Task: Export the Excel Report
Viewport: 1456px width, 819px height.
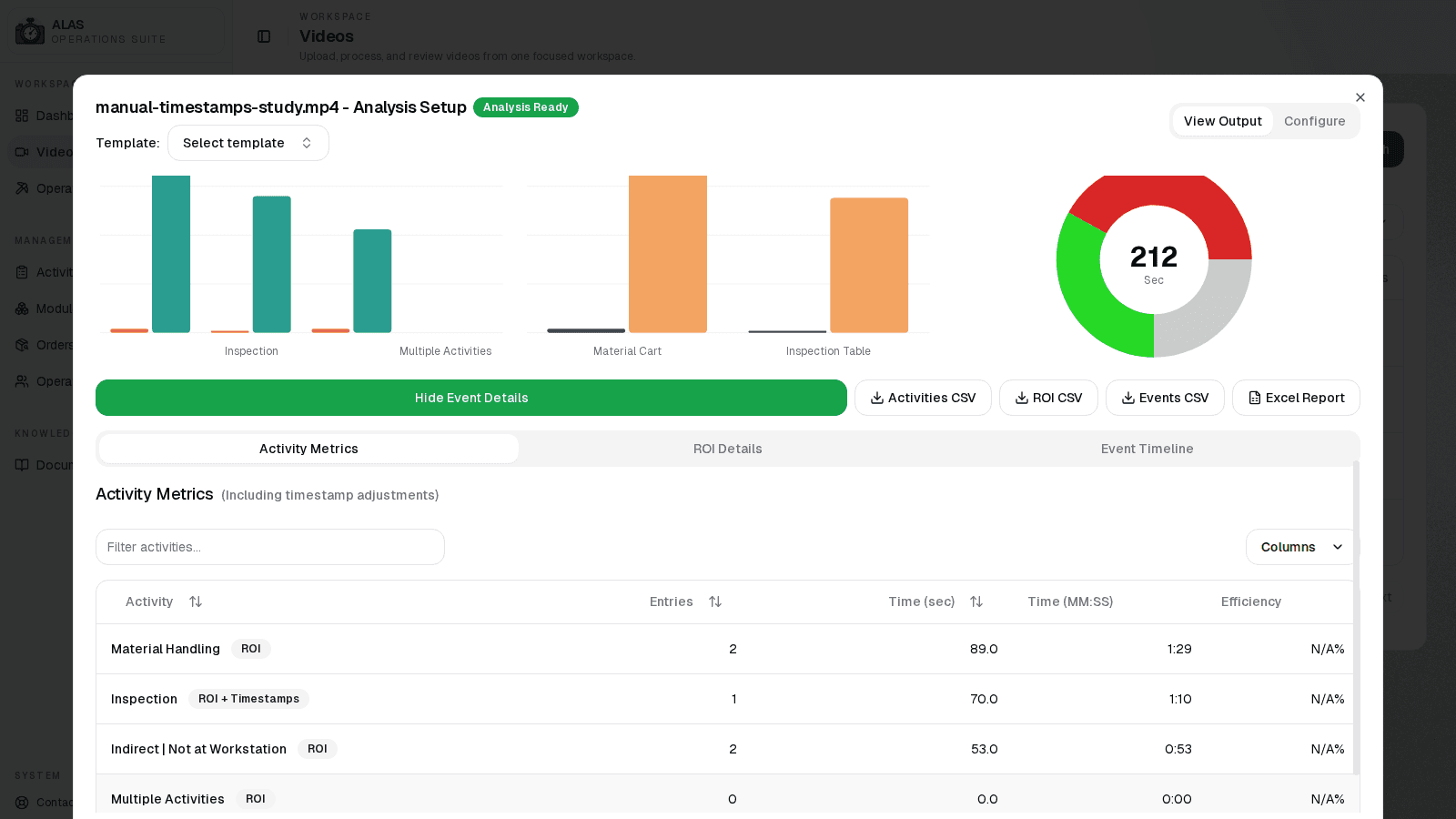Action: tap(1296, 398)
